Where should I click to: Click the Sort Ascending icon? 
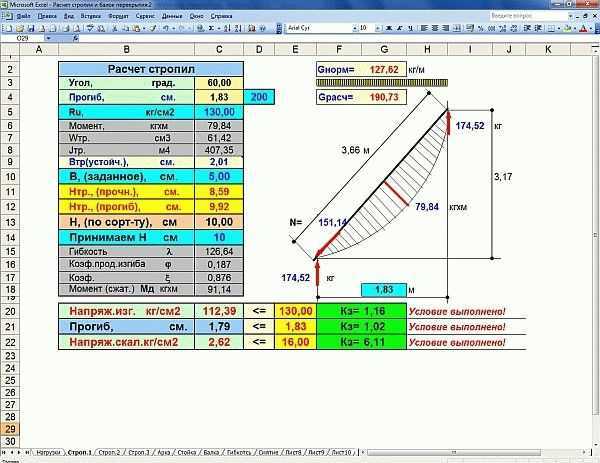click(x=227, y=28)
